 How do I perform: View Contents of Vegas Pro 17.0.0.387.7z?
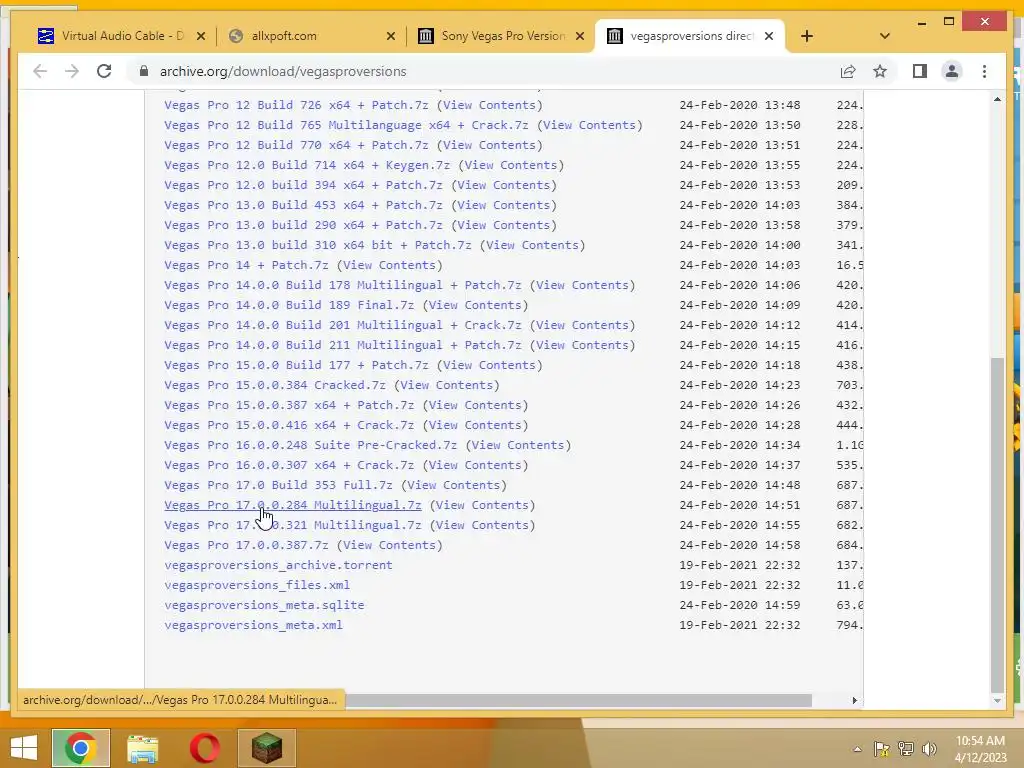point(389,545)
